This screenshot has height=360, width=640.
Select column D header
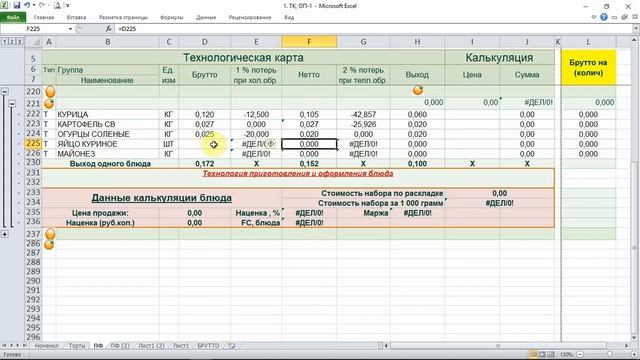coord(204,42)
